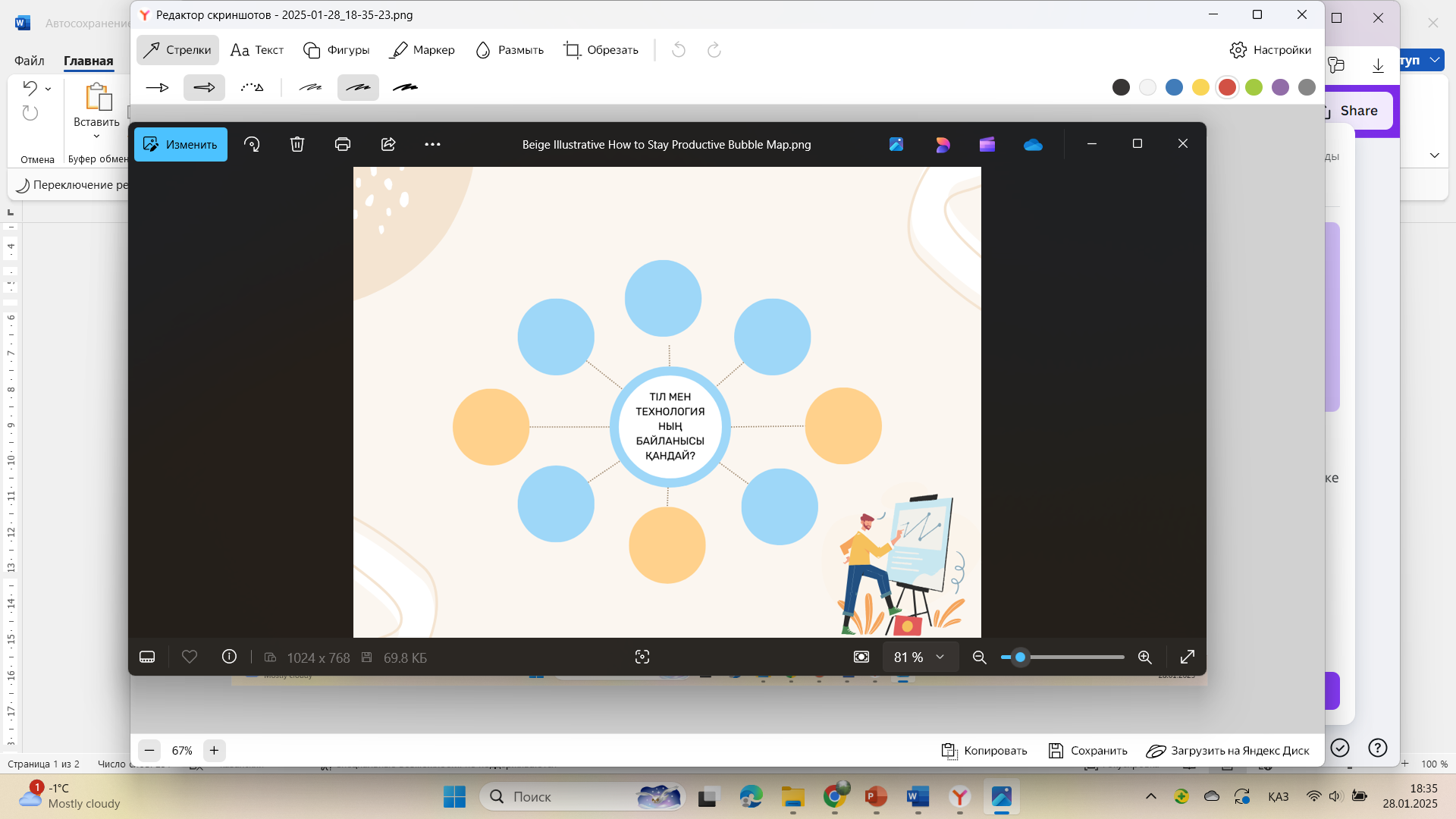
Task: Click the file info icon
Action: coord(229,657)
